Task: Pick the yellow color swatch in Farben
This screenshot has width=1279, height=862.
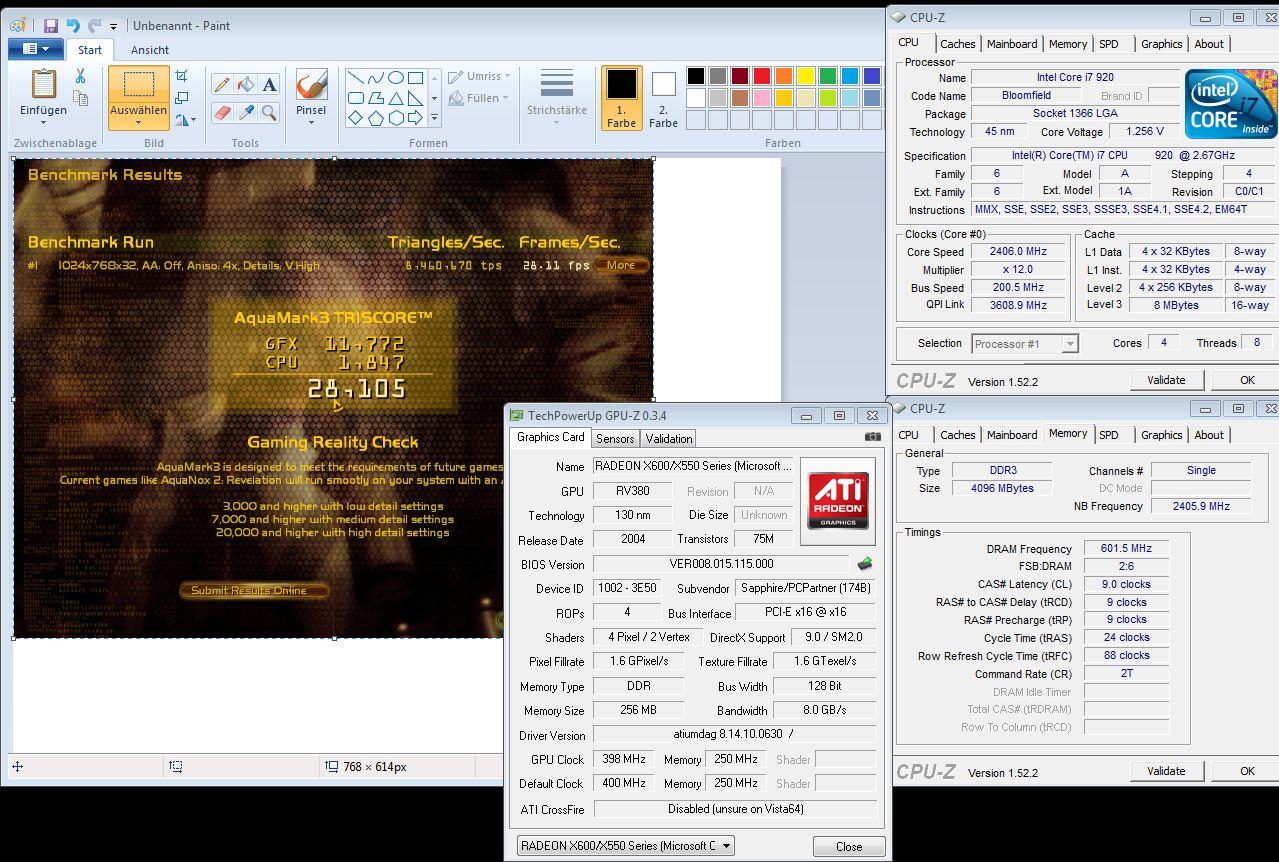Action: (806, 76)
